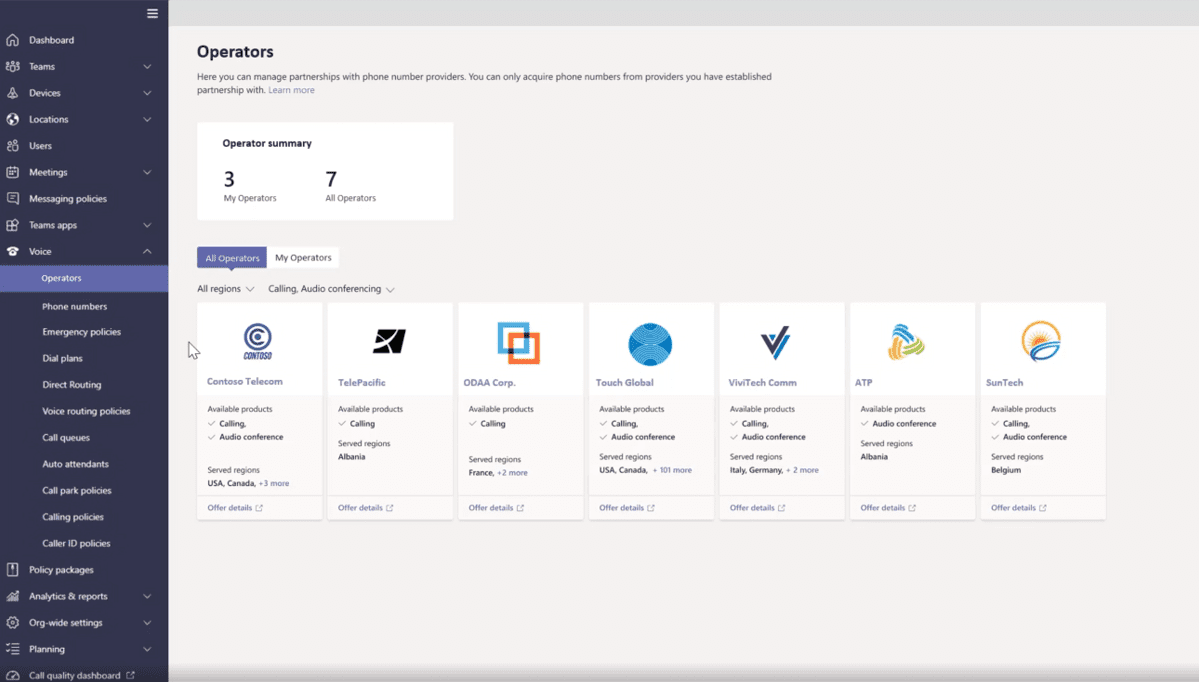Click the Policy packages icon

pyautogui.click(x=12, y=570)
